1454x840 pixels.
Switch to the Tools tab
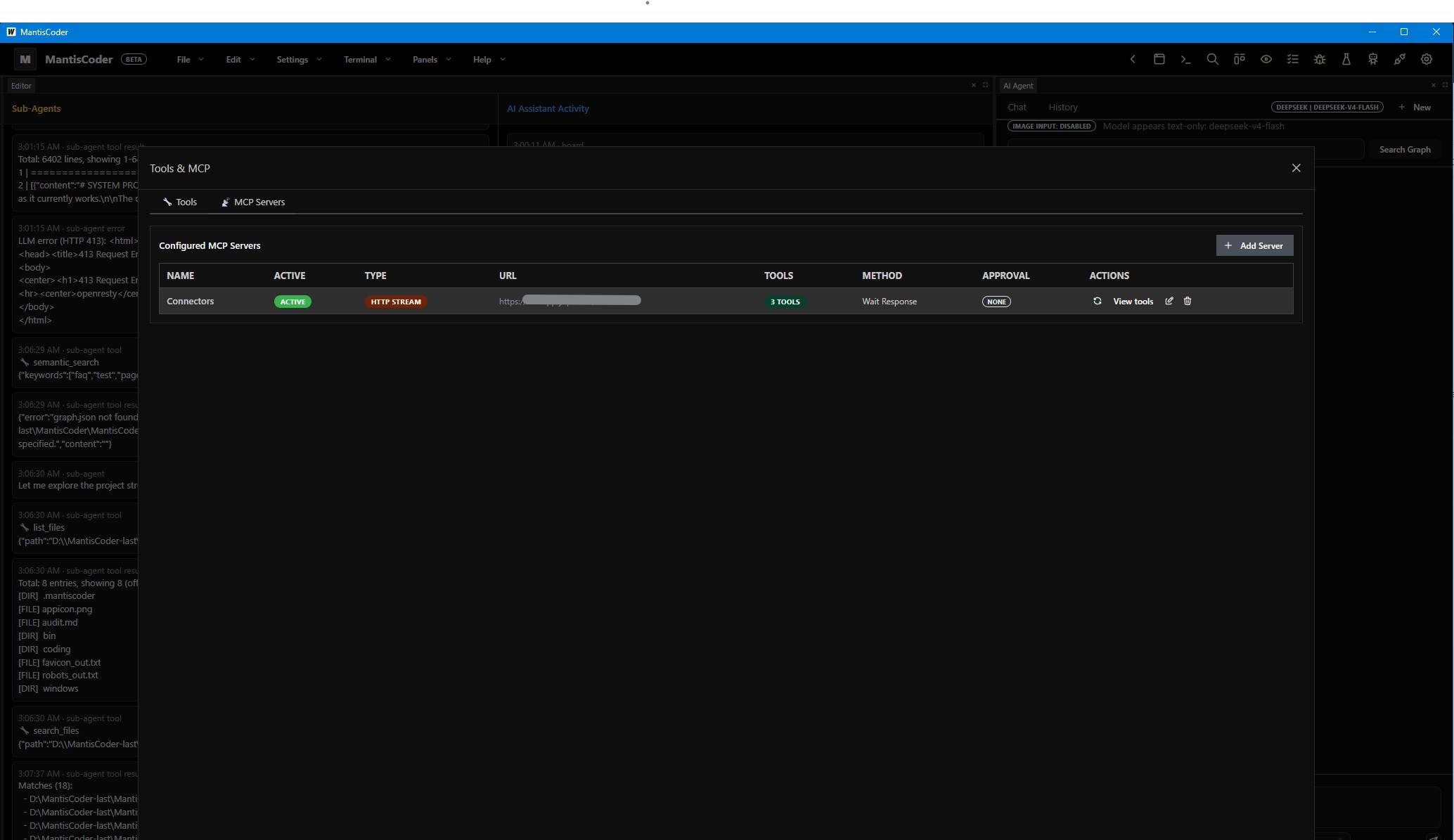(180, 202)
